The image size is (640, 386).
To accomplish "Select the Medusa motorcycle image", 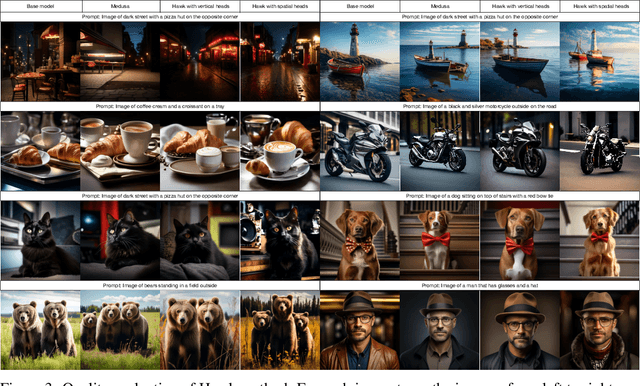I will point(440,151).
